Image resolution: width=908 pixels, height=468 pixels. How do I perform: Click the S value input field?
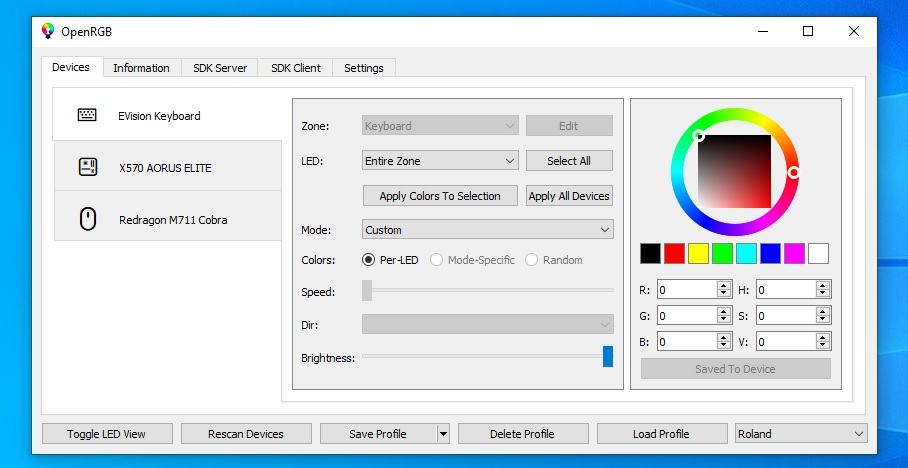click(786, 316)
